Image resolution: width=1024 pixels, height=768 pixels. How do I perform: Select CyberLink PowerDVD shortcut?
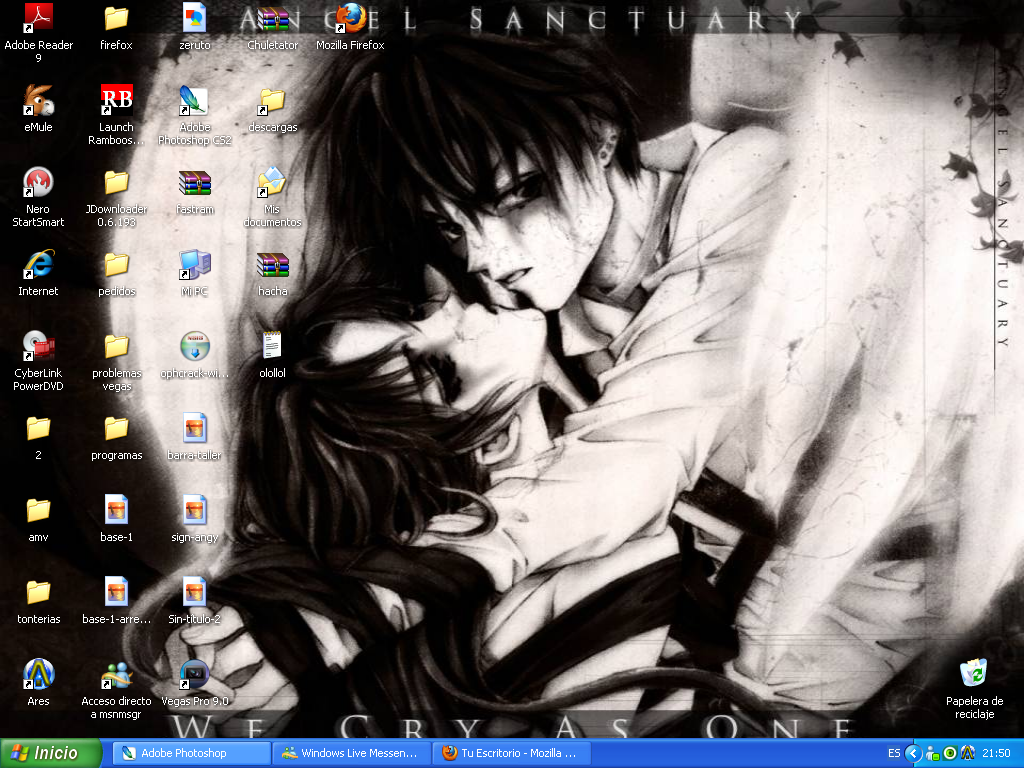tap(38, 347)
